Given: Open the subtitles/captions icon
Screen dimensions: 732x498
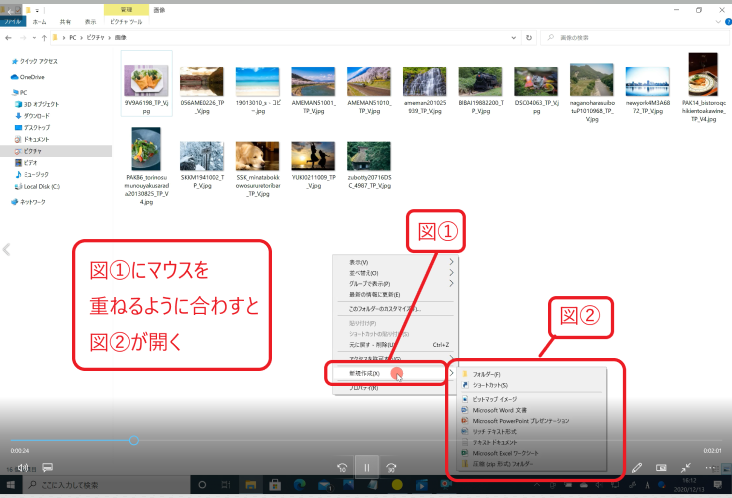Looking at the screenshot, I should click(x=47, y=467).
